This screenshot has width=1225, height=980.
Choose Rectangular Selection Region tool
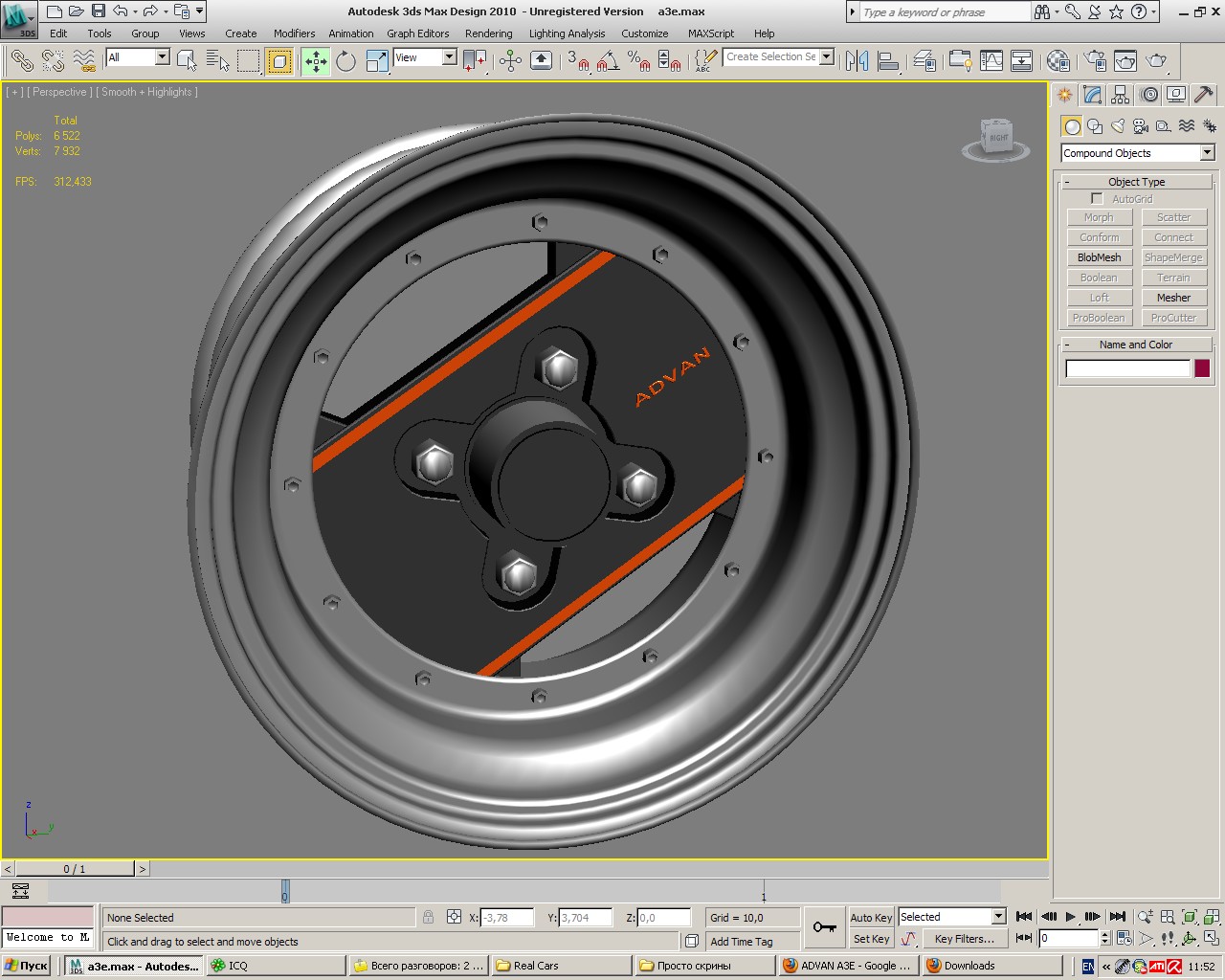[249, 61]
